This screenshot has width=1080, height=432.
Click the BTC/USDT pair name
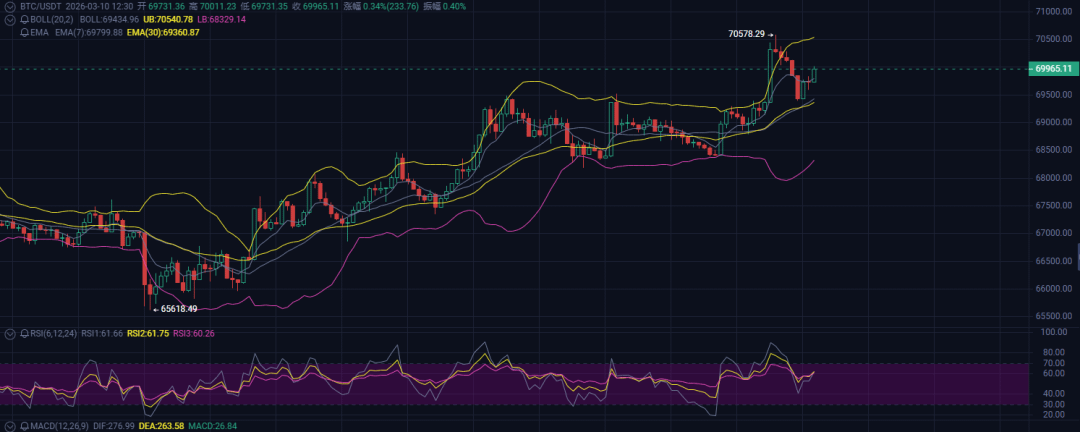[39, 6]
